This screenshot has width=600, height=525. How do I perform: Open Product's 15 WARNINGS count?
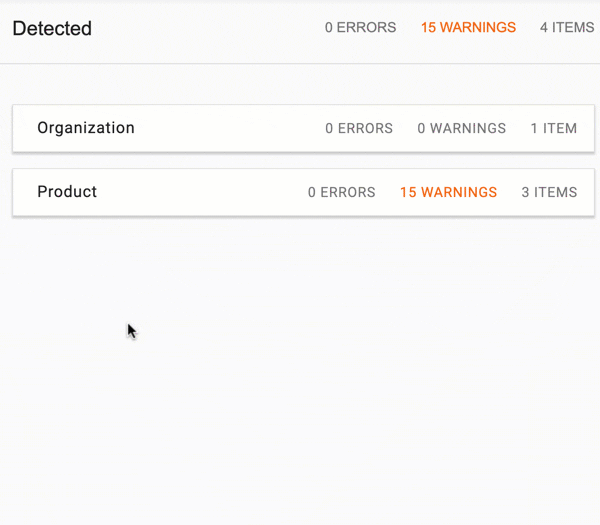point(448,192)
